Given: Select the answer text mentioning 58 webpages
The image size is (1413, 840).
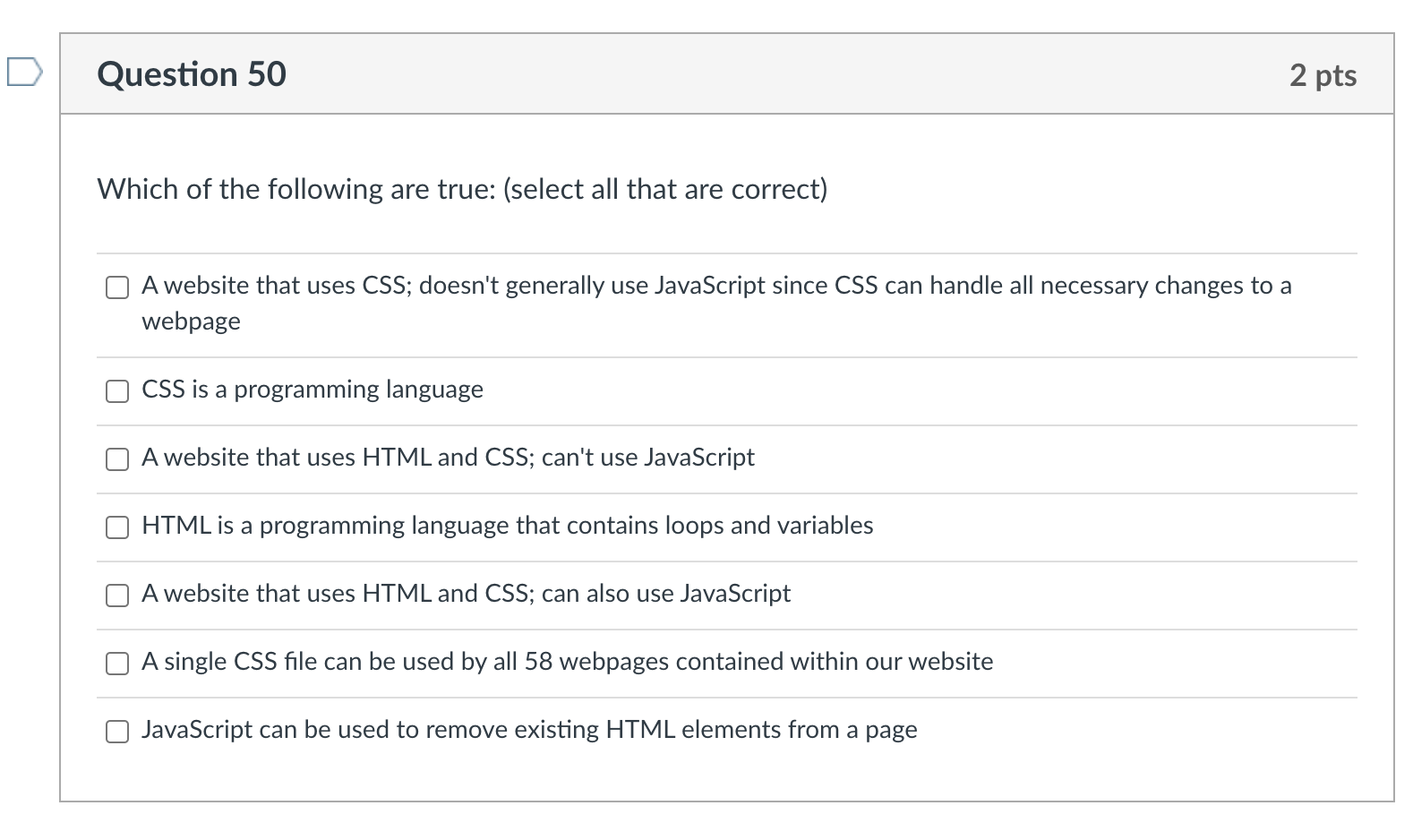Looking at the screenshot, I should pyautogui.click(x=566, y=662).
